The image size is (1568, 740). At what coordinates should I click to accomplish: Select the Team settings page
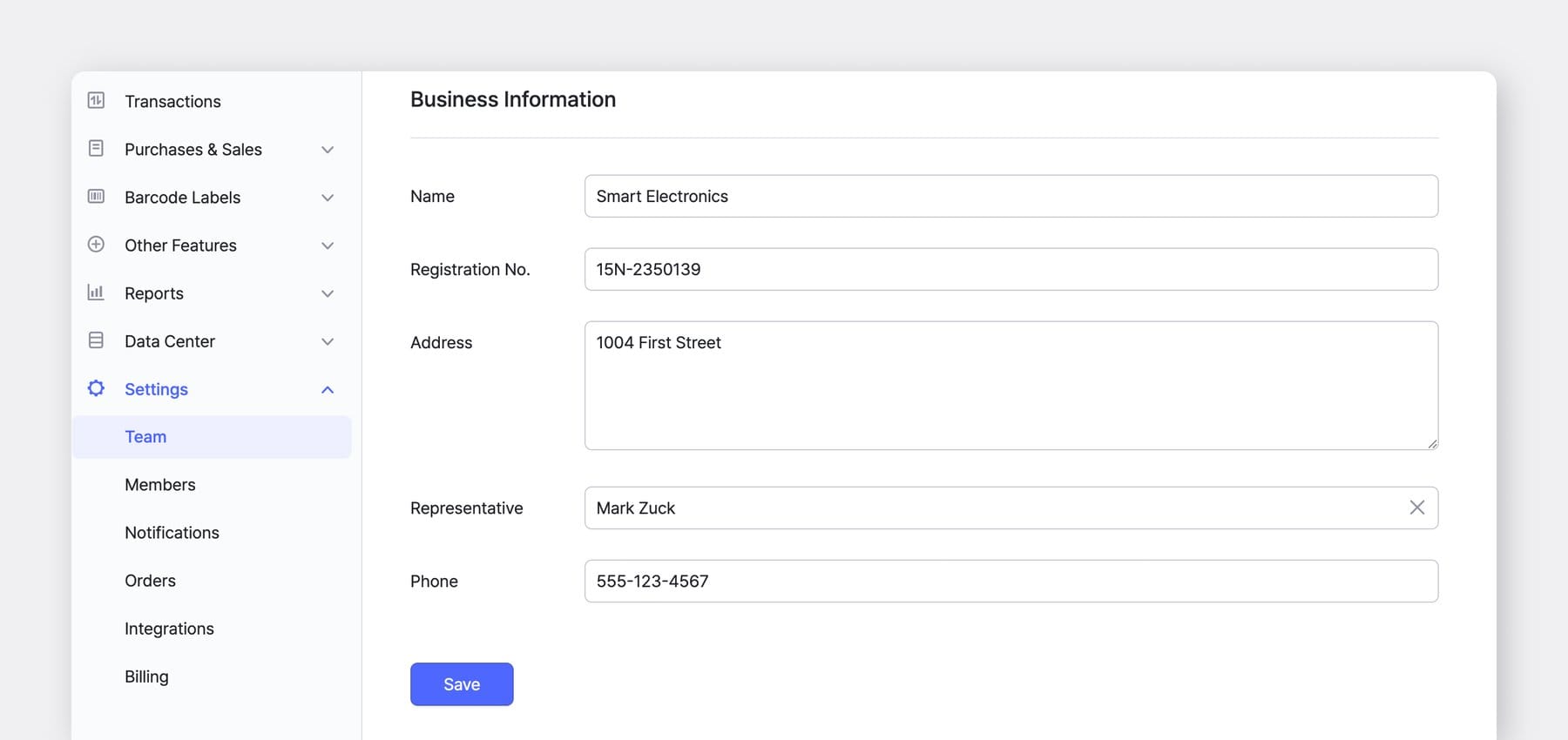click(212, 437)
